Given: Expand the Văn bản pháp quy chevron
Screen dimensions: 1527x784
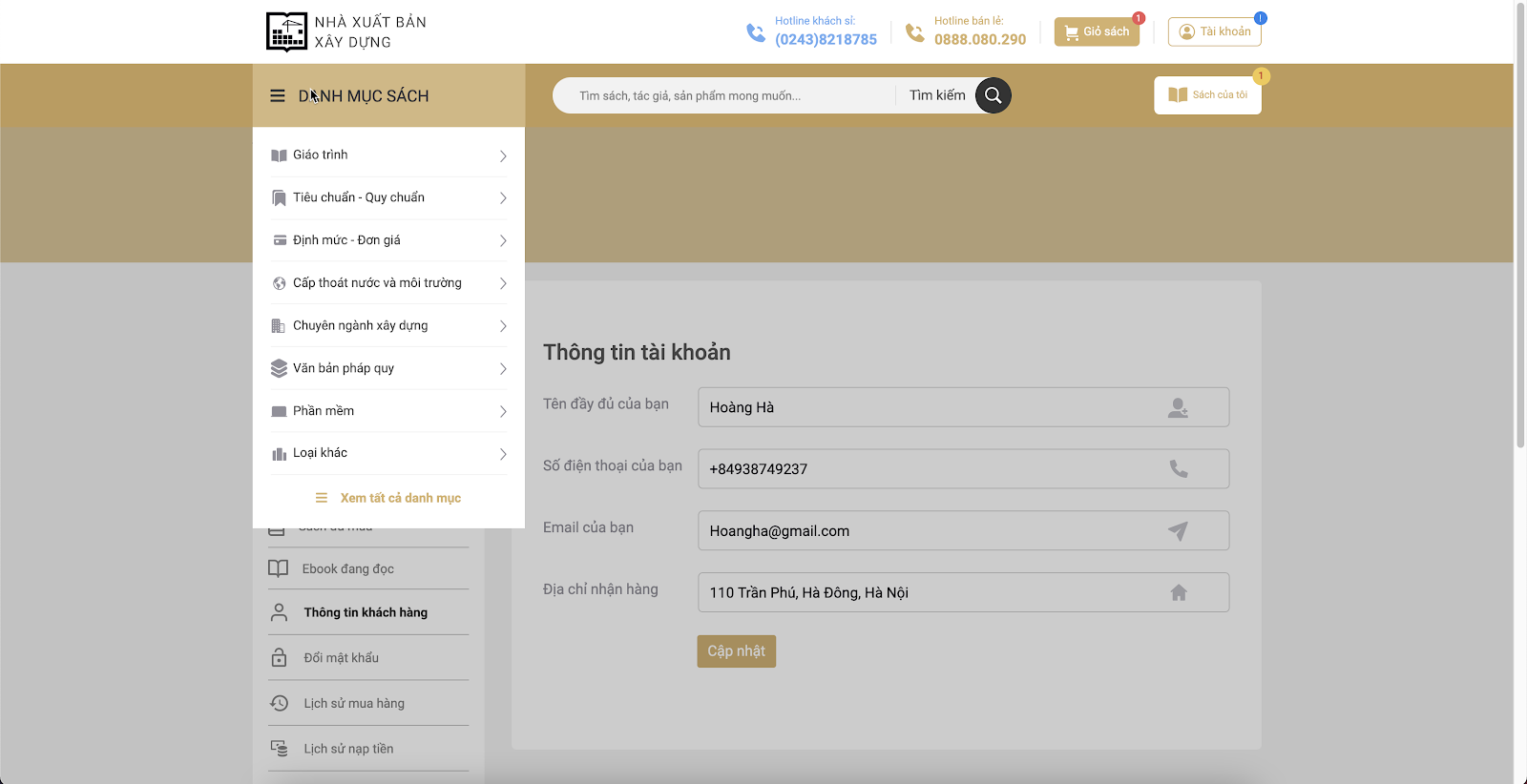Looking at the screenshot, I should 503,369.
